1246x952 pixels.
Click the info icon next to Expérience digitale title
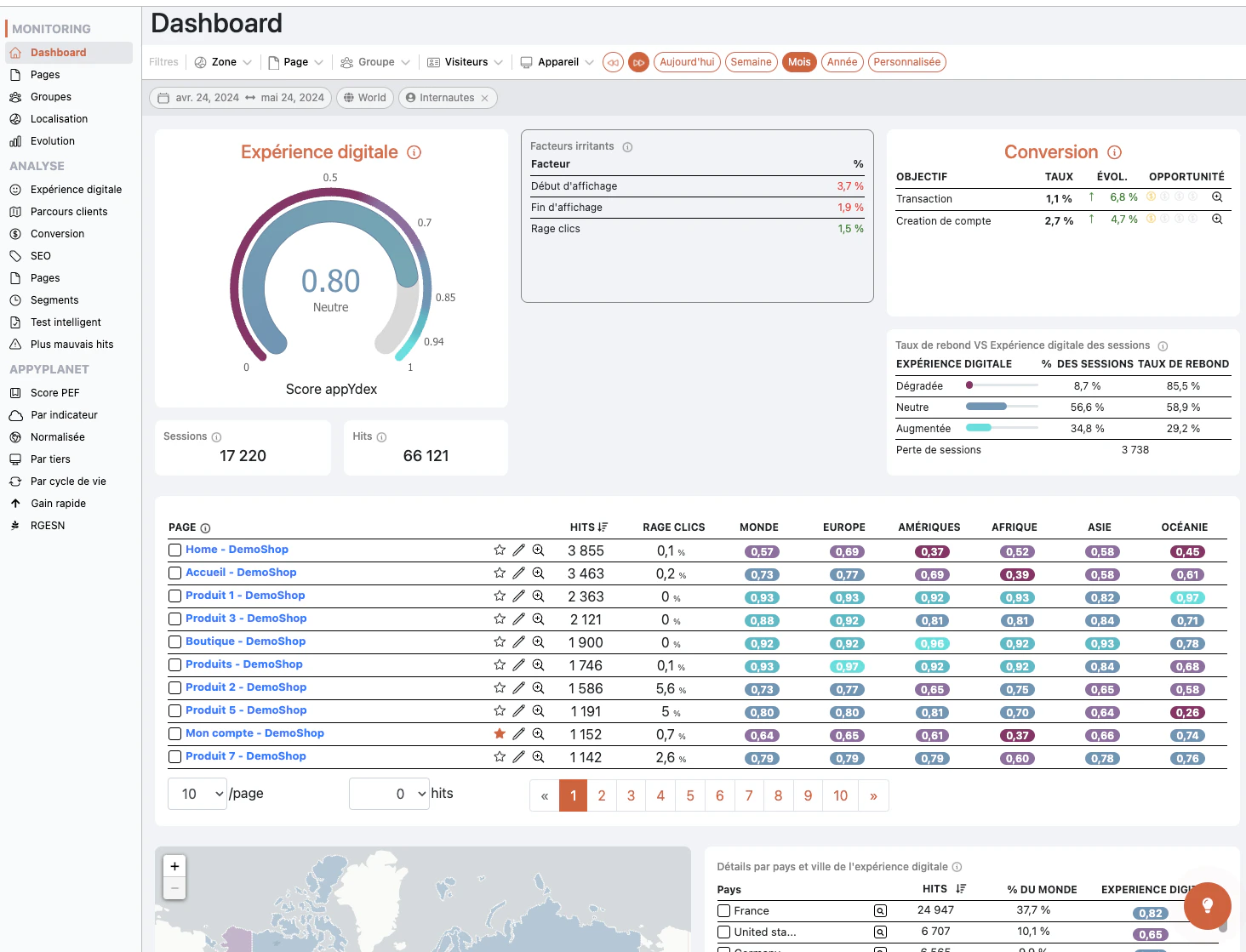tap(414, 152)
